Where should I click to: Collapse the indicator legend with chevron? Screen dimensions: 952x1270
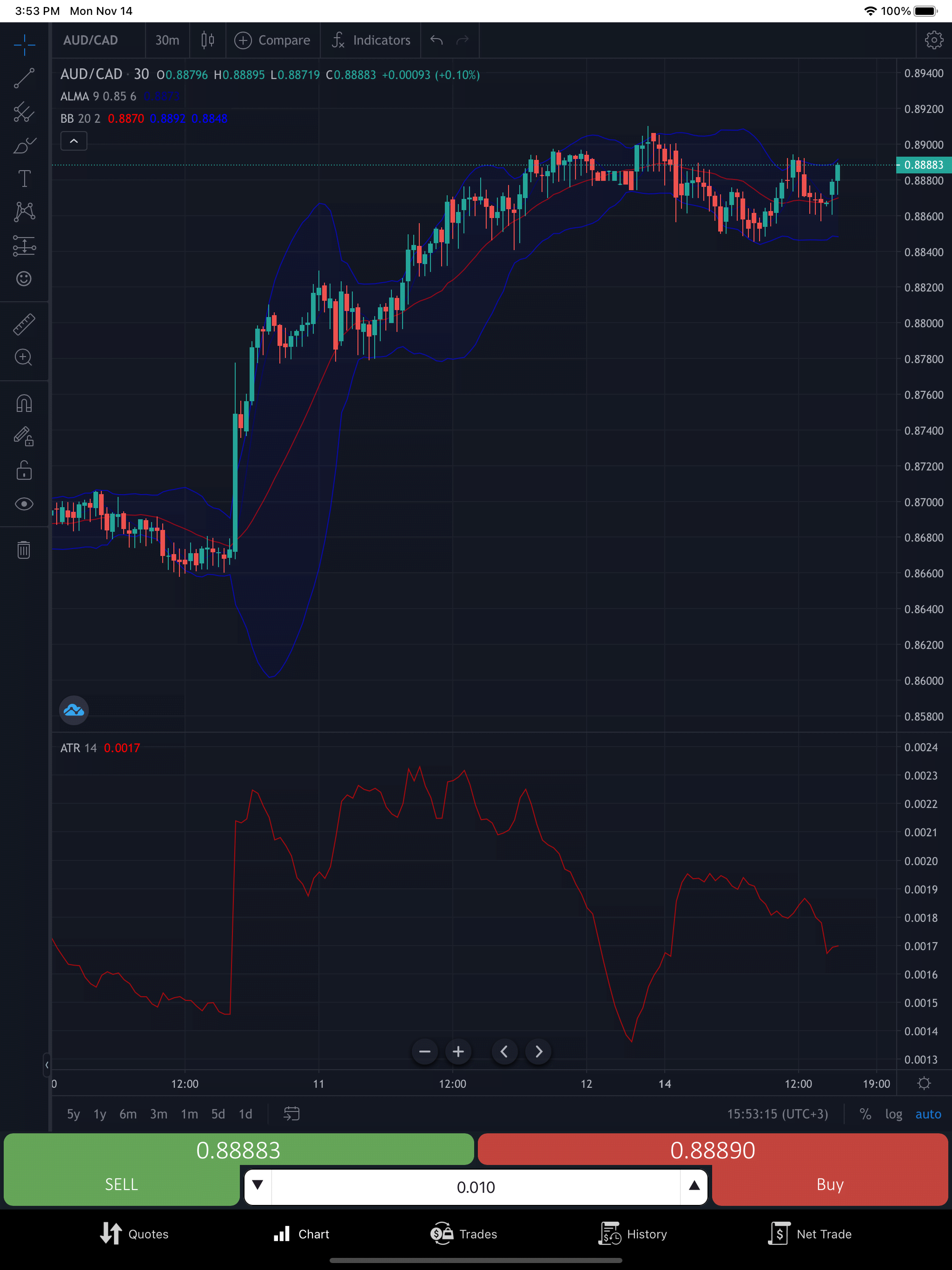tap(74, 141)
